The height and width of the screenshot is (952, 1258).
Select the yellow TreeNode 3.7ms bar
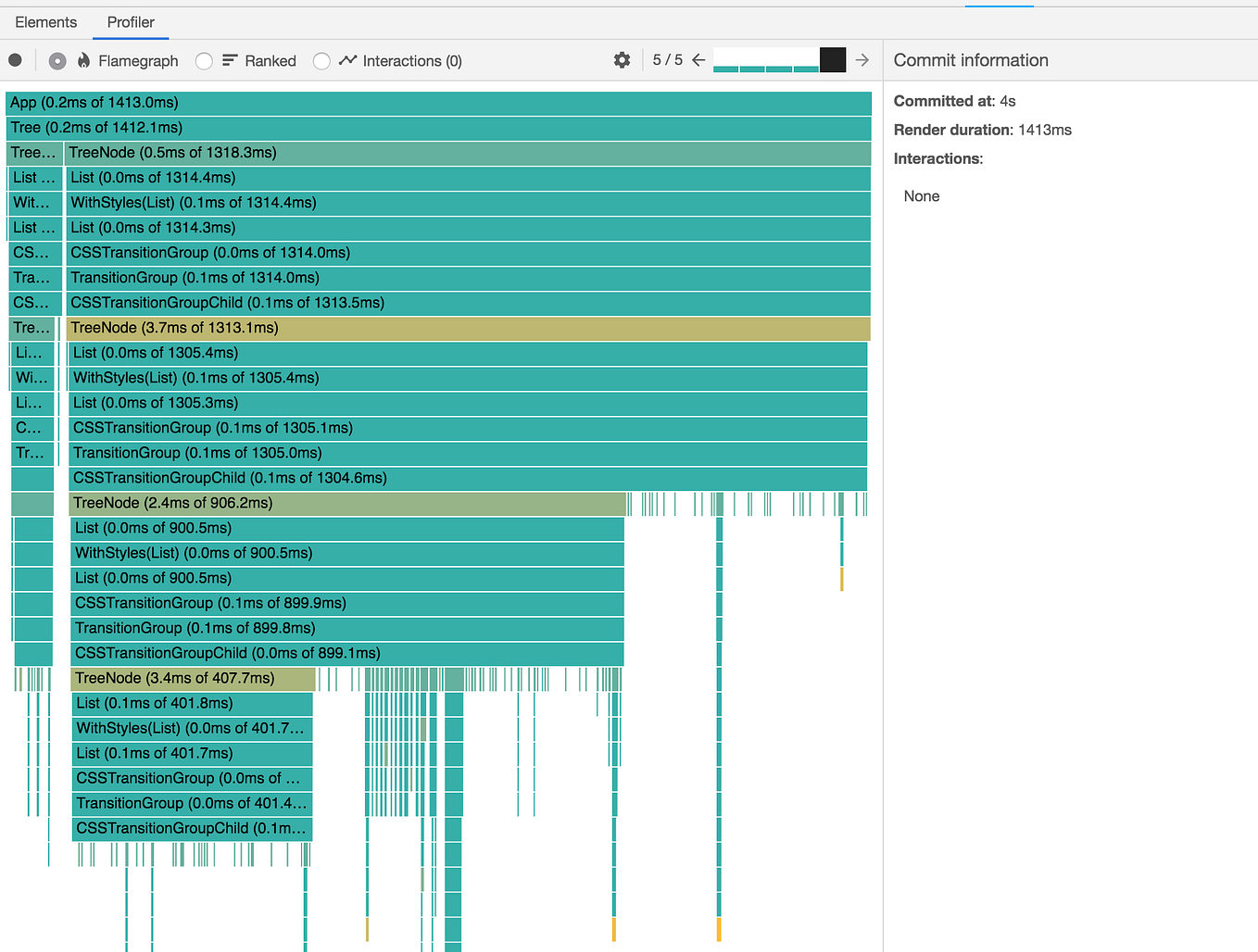coord(463,328)
